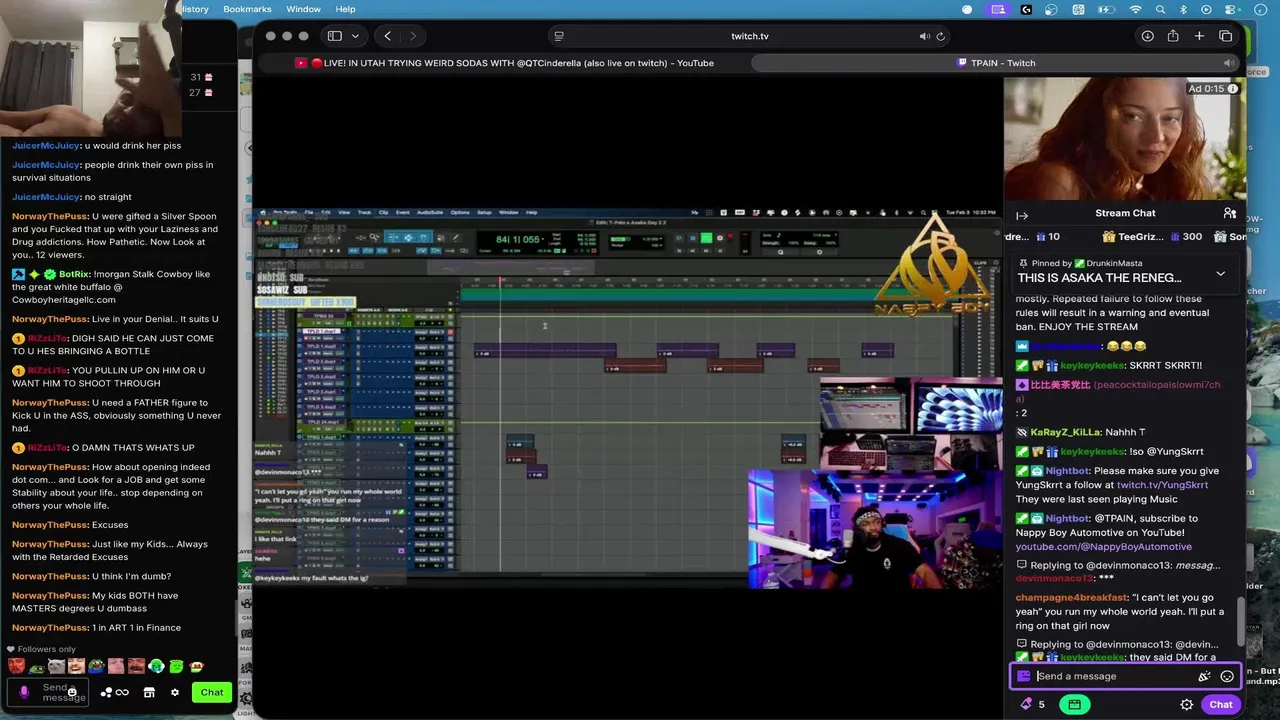Open Twitch chat settings gear
The width and height of the screenshot is (1280, 720).
point(1187,704)
